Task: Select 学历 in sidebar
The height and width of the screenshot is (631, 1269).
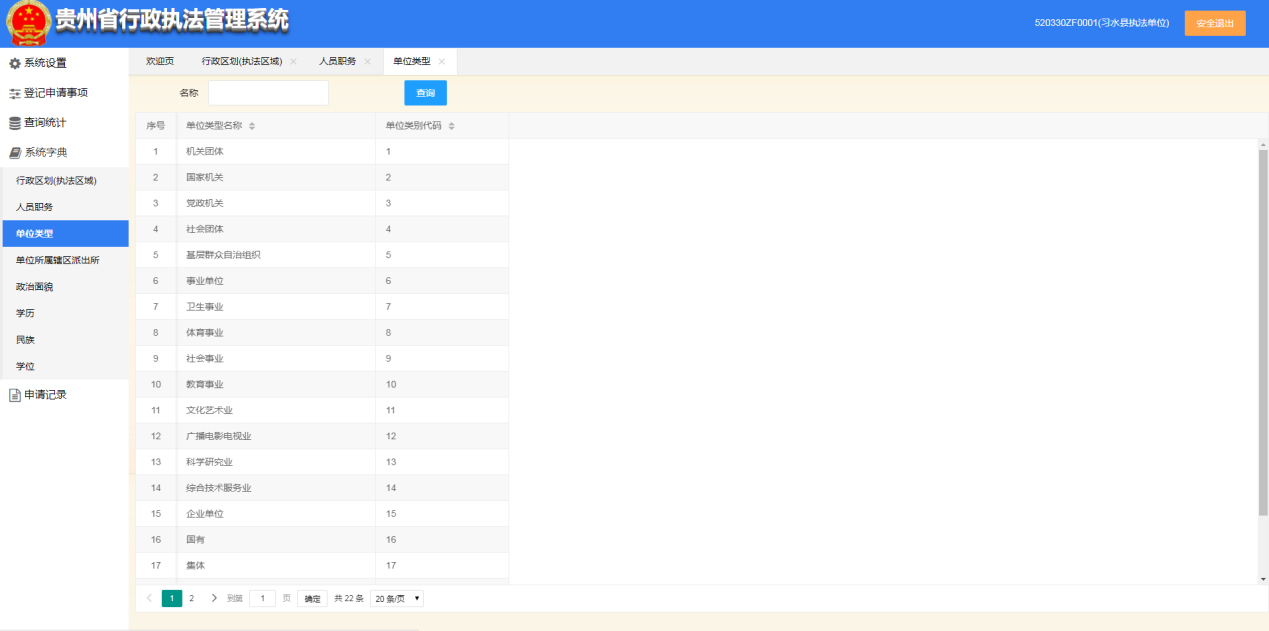Action: point(64,313)
